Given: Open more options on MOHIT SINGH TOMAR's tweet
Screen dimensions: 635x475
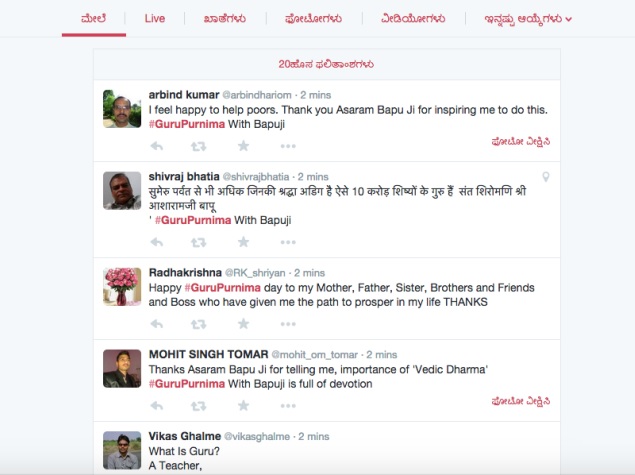Looking at the screenshot, I should 288,406.
